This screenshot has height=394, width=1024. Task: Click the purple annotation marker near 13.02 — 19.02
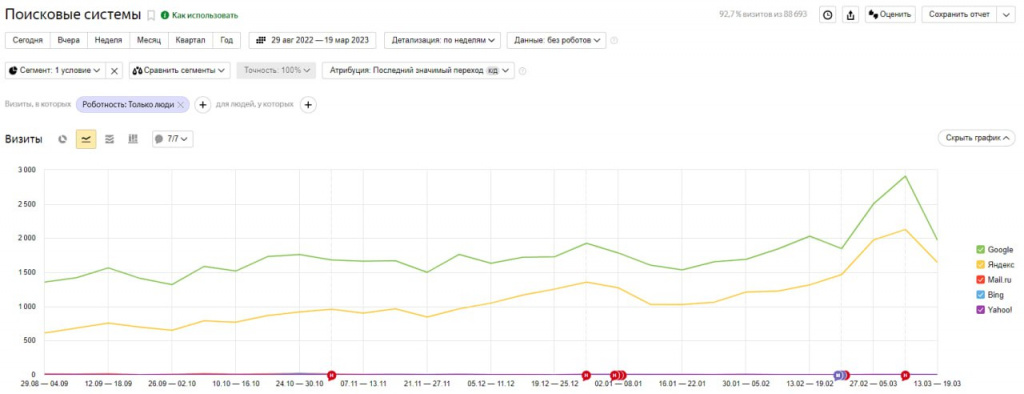838,375
